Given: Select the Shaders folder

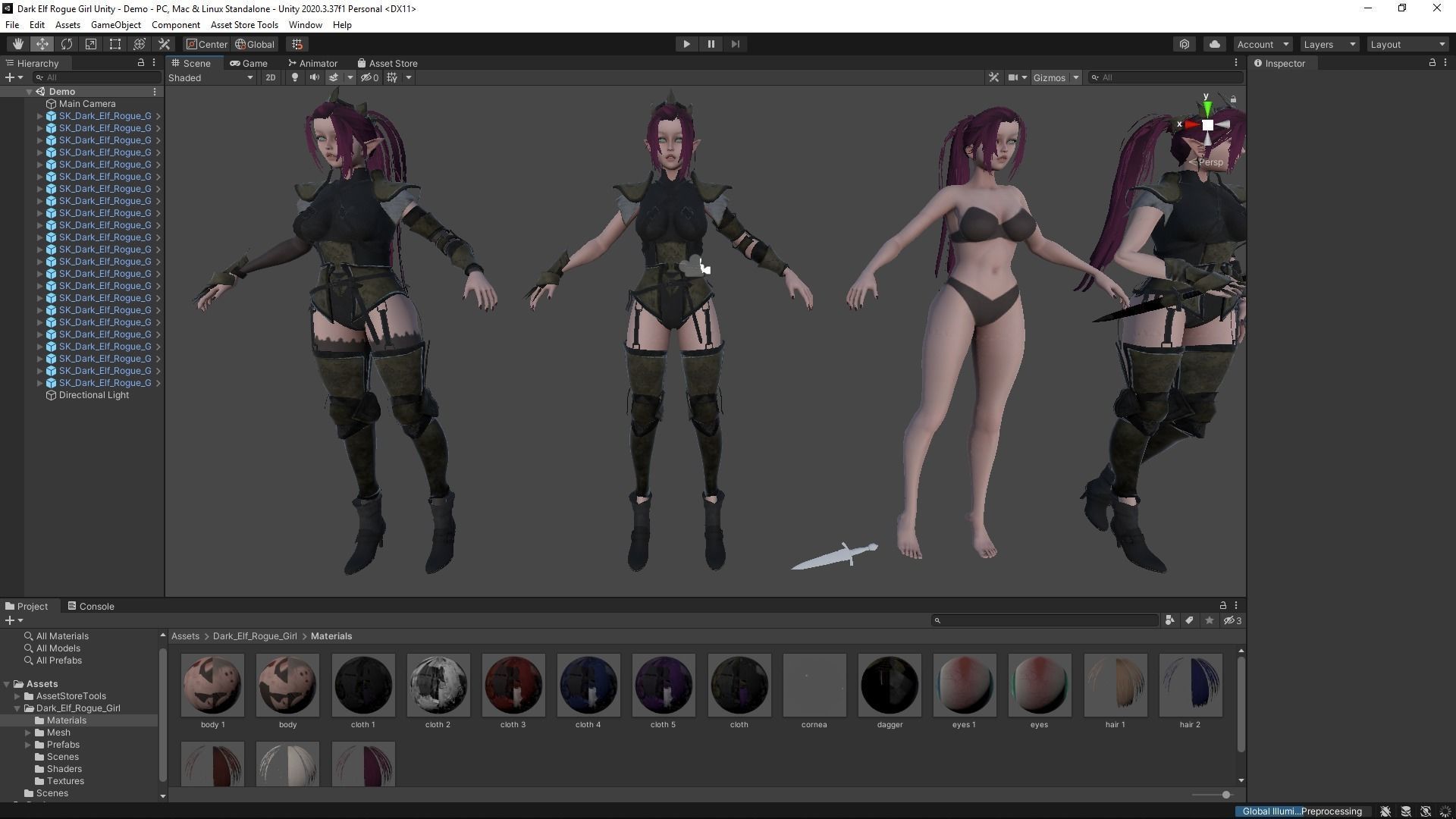Looking at the screenshot, I should point(64,769).
